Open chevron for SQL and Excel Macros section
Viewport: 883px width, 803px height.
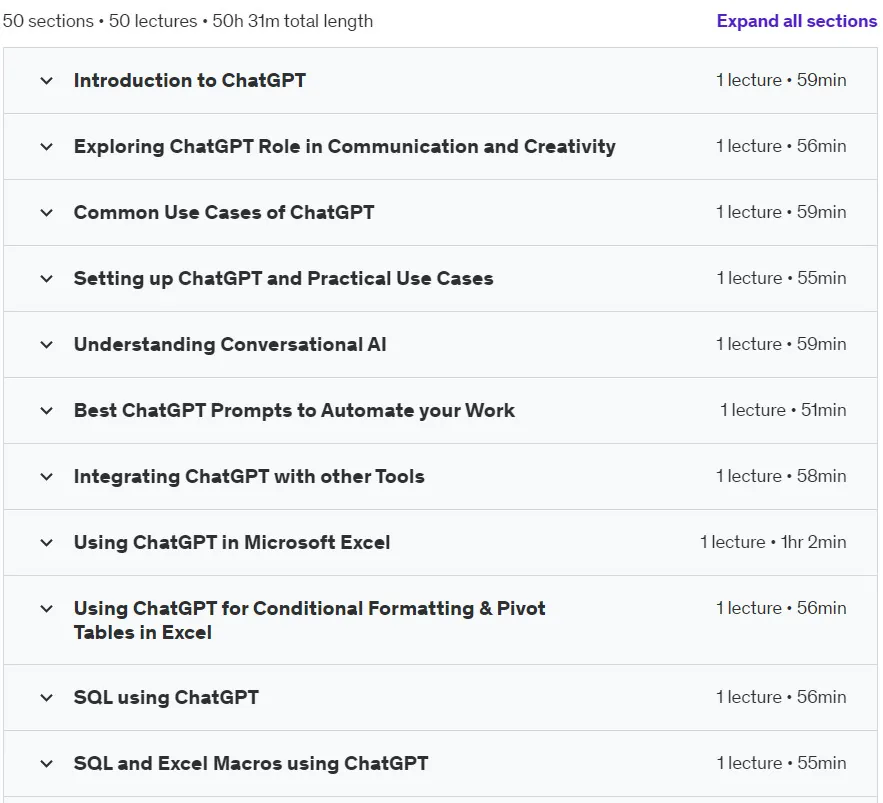click(x=47, y=764)
